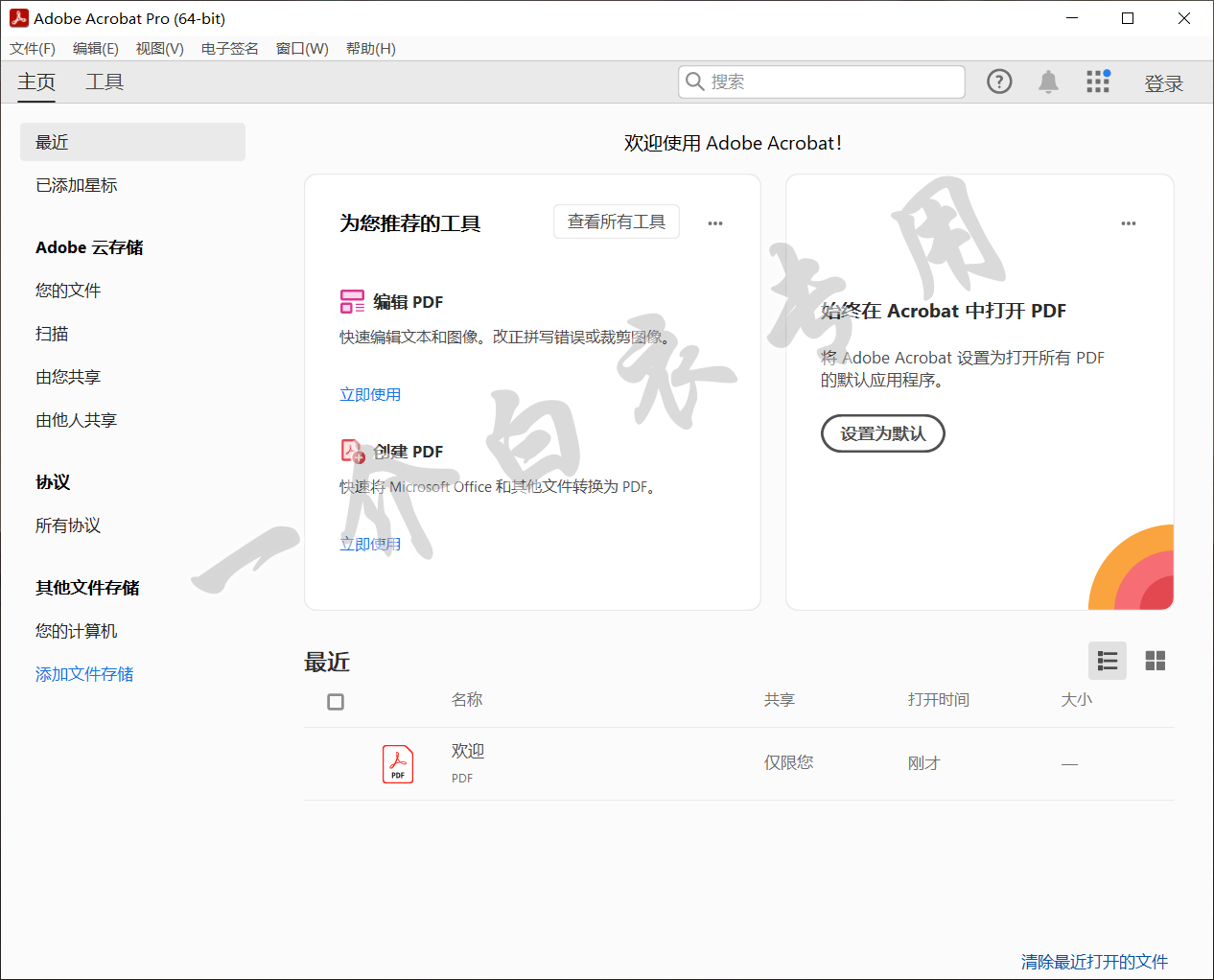Sort recent list by 共享 column
Viewport: 1214px width, 980px height.
coord(780,700)
